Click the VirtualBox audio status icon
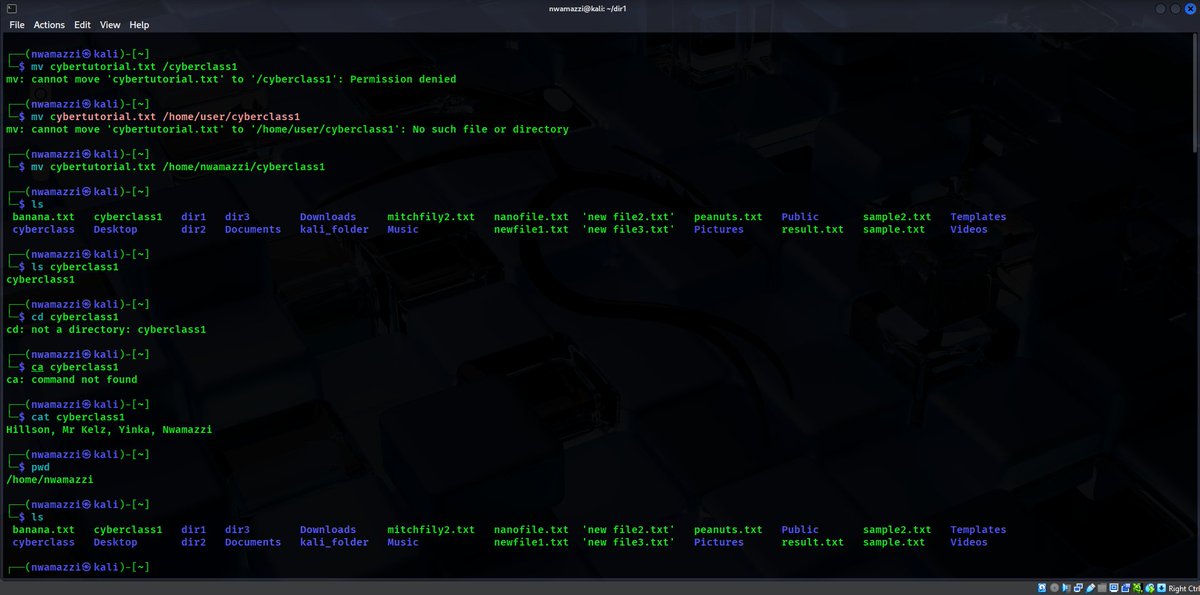Image resolution: width=1200 pixels, height=595 pixels. click(x=1066, y=588)
